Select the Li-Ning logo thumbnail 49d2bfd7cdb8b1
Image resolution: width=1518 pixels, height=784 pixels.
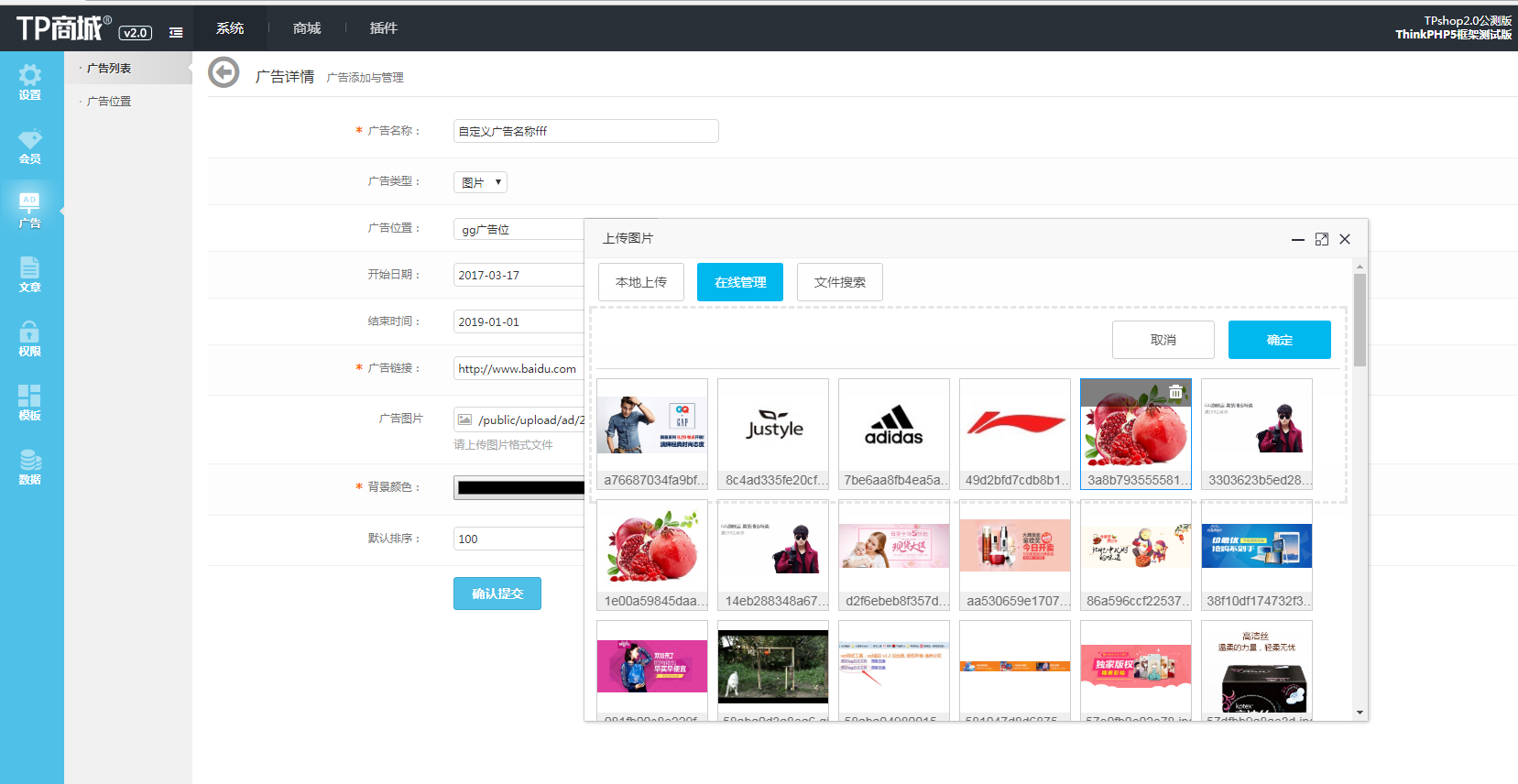tap(1015, 434)
